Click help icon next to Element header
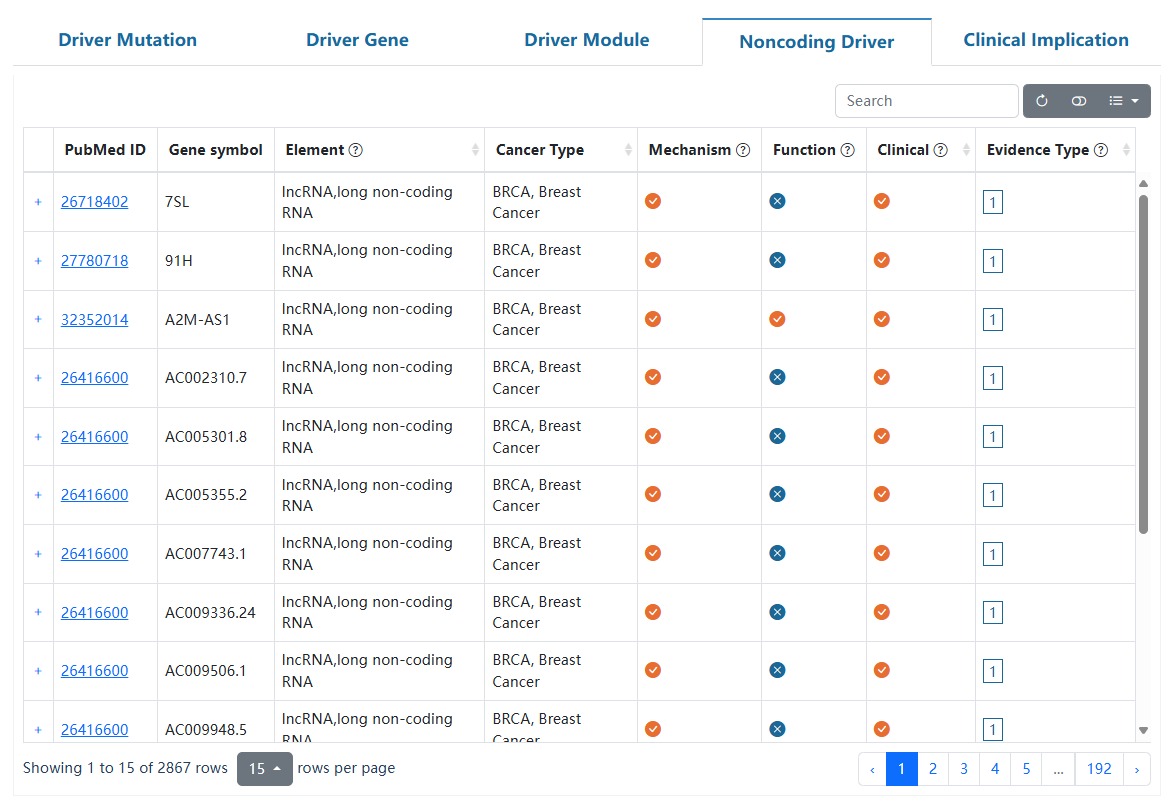Screen dimensions: 1173x810 pyautogui.click(x=356, y=150)
